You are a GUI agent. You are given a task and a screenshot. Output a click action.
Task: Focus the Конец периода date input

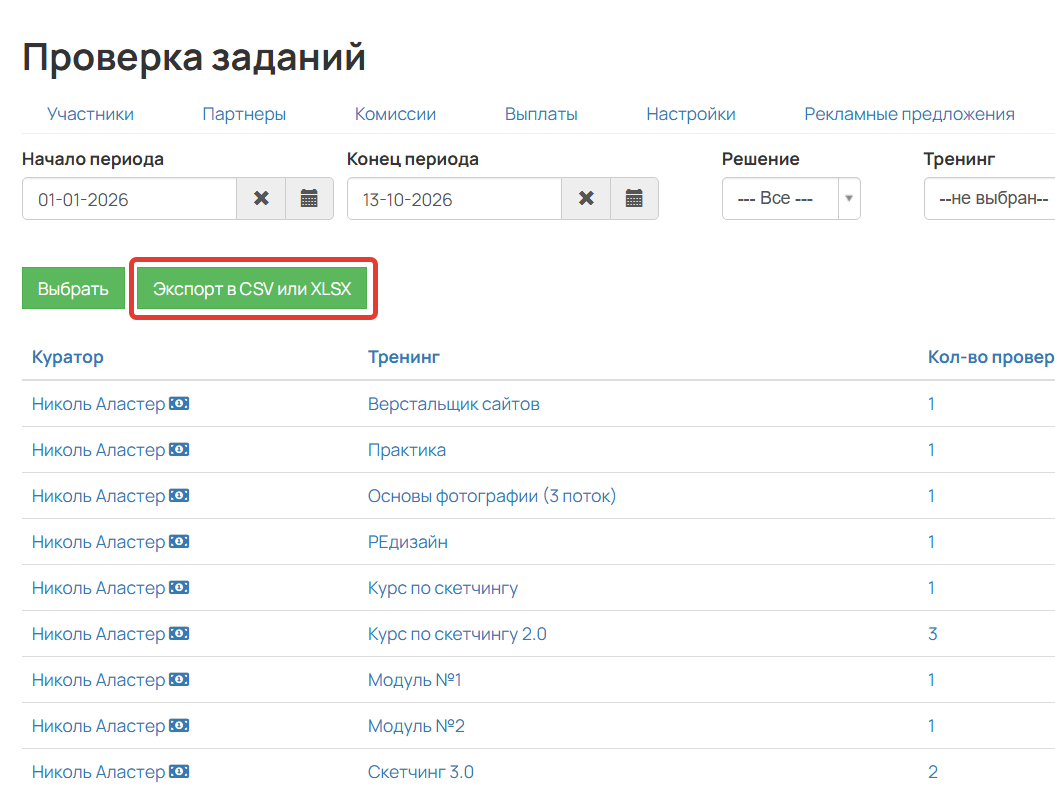(x=454, y=199)
